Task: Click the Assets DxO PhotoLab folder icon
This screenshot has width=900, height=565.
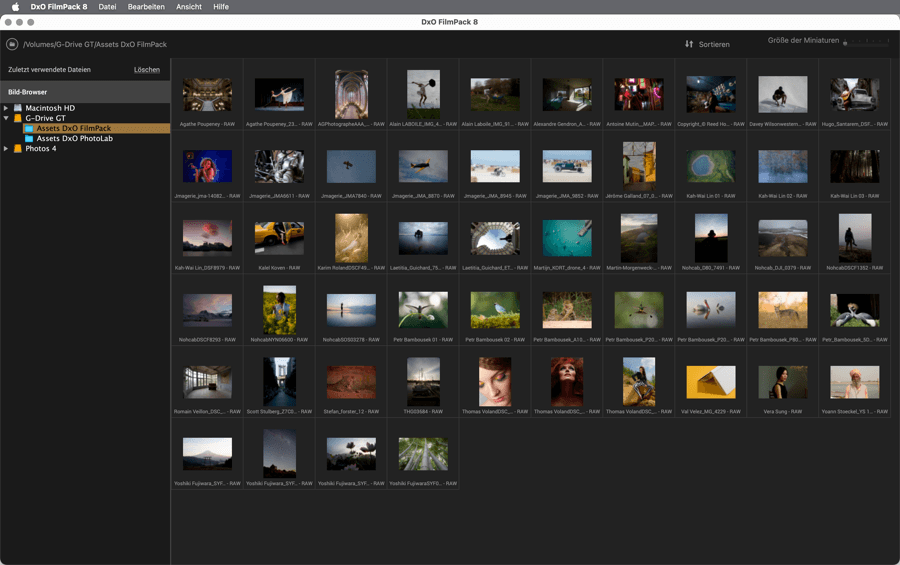Action: tap(29, 139)
